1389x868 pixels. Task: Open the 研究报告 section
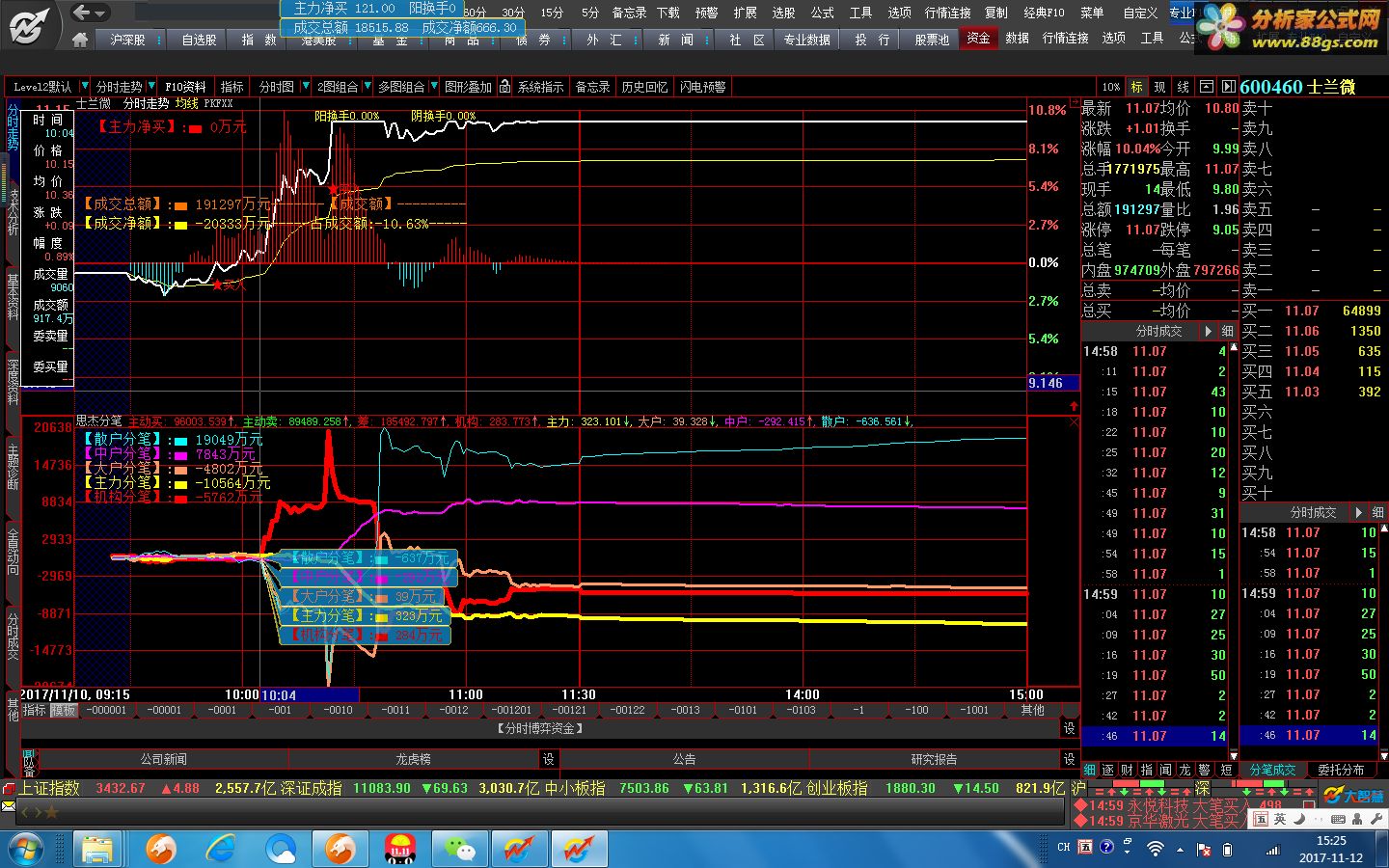[934, 759]
